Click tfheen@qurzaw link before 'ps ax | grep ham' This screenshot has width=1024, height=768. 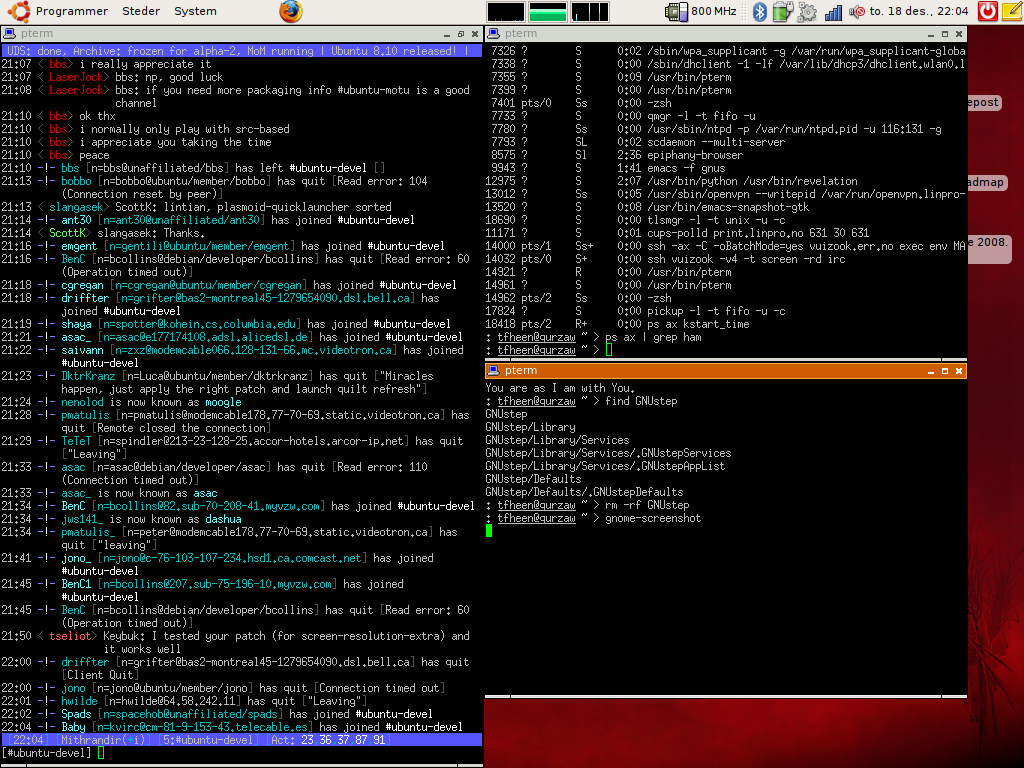point(536,338)
